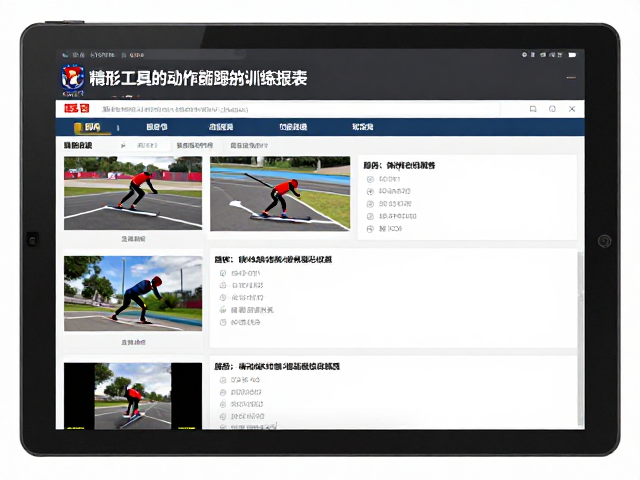Viewport: 640px width, 480px height.
Task: Click the third row icon in the bottom panel
Action: 223,404
